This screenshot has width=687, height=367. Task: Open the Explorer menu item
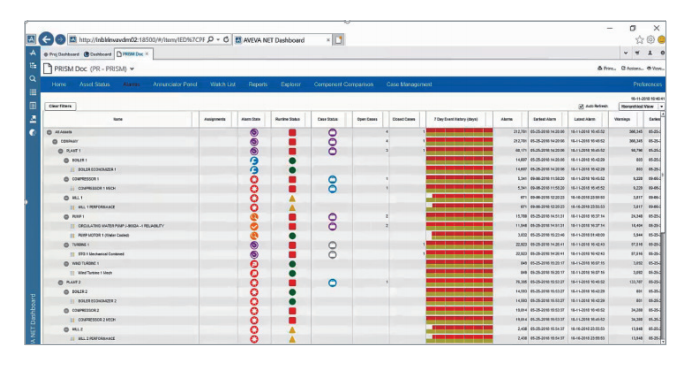290,84
